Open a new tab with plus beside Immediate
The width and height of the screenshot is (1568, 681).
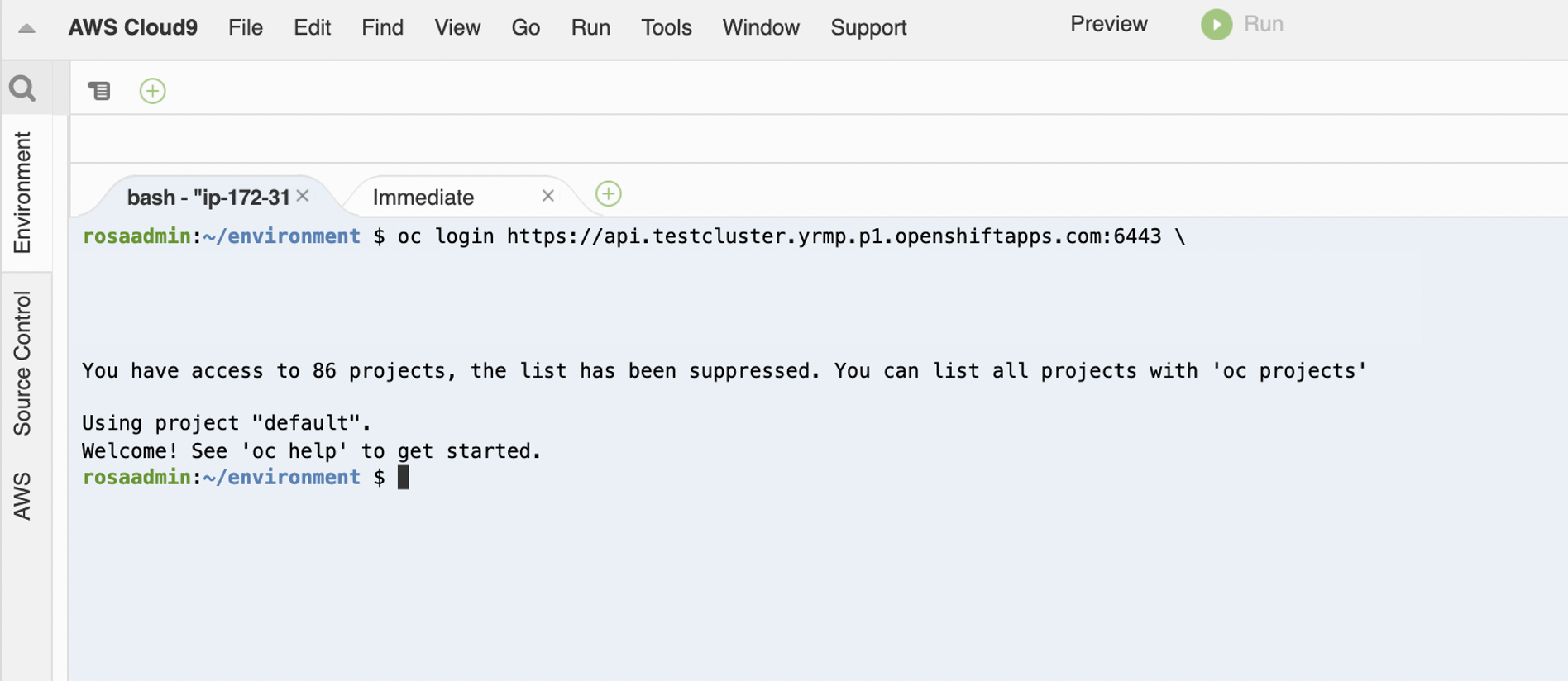(609, 194)
